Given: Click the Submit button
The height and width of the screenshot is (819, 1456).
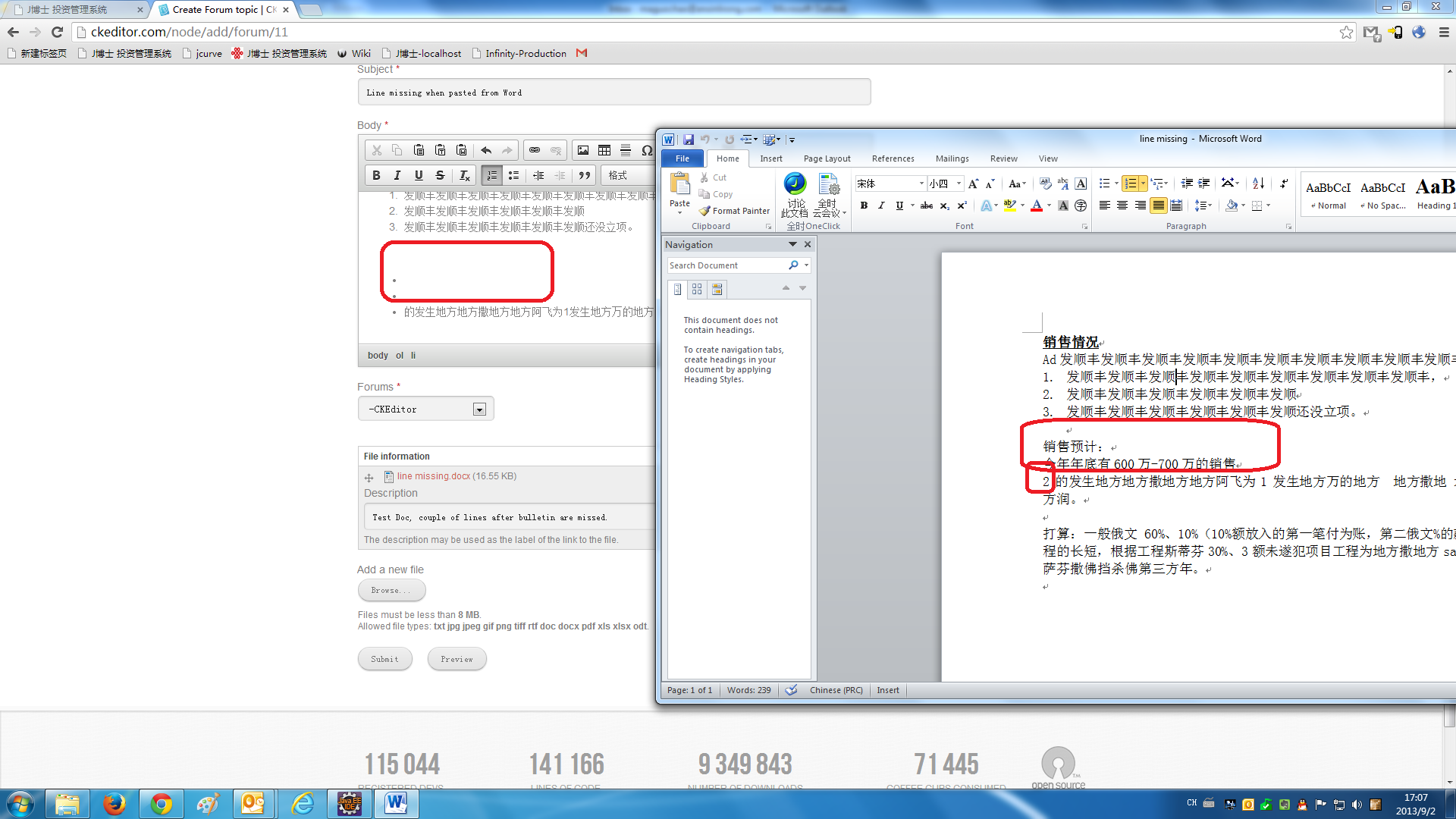Looking at the screenshot, I should [x=384, y=659].
